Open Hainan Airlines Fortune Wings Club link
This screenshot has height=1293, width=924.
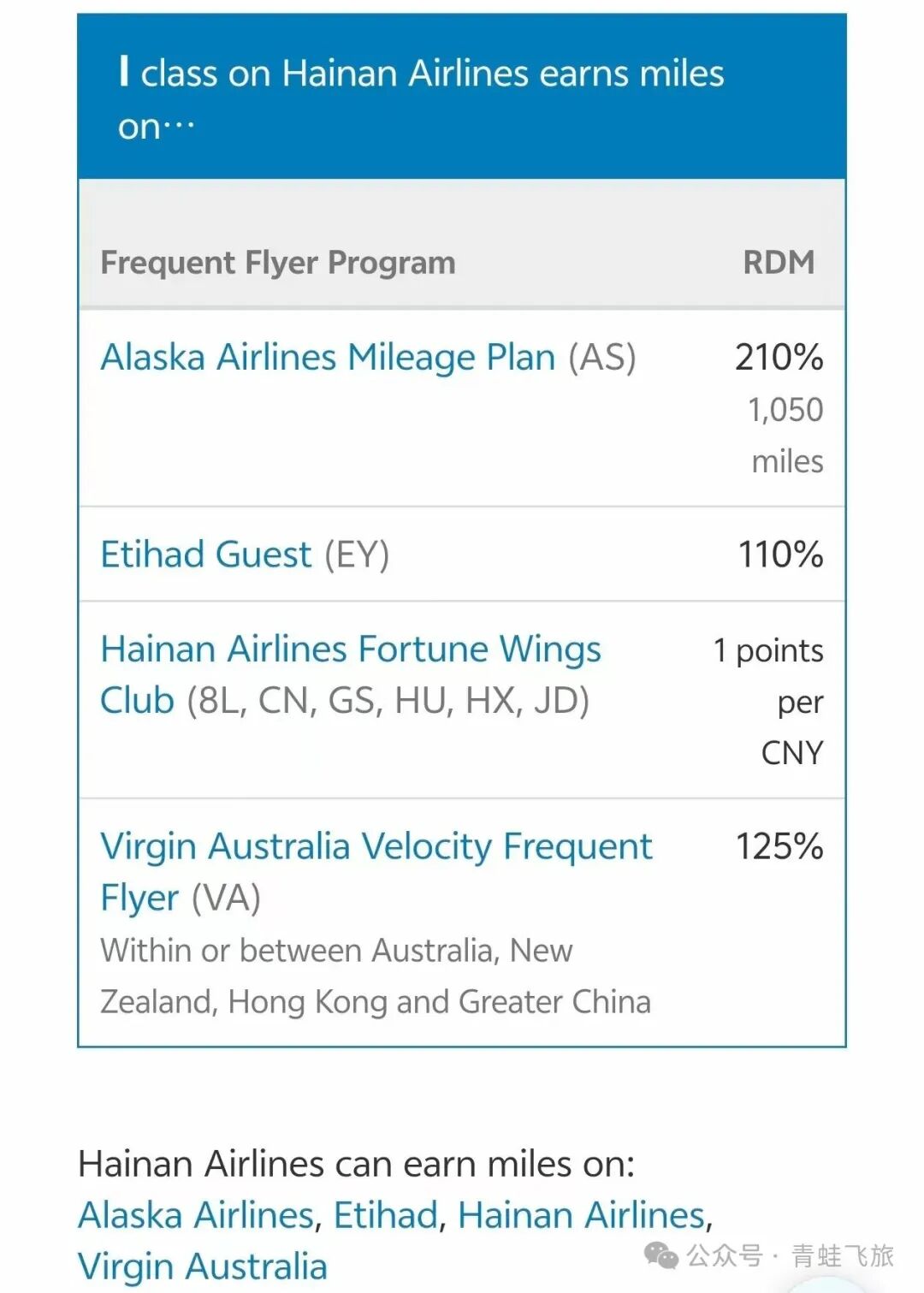click(350, 649)
